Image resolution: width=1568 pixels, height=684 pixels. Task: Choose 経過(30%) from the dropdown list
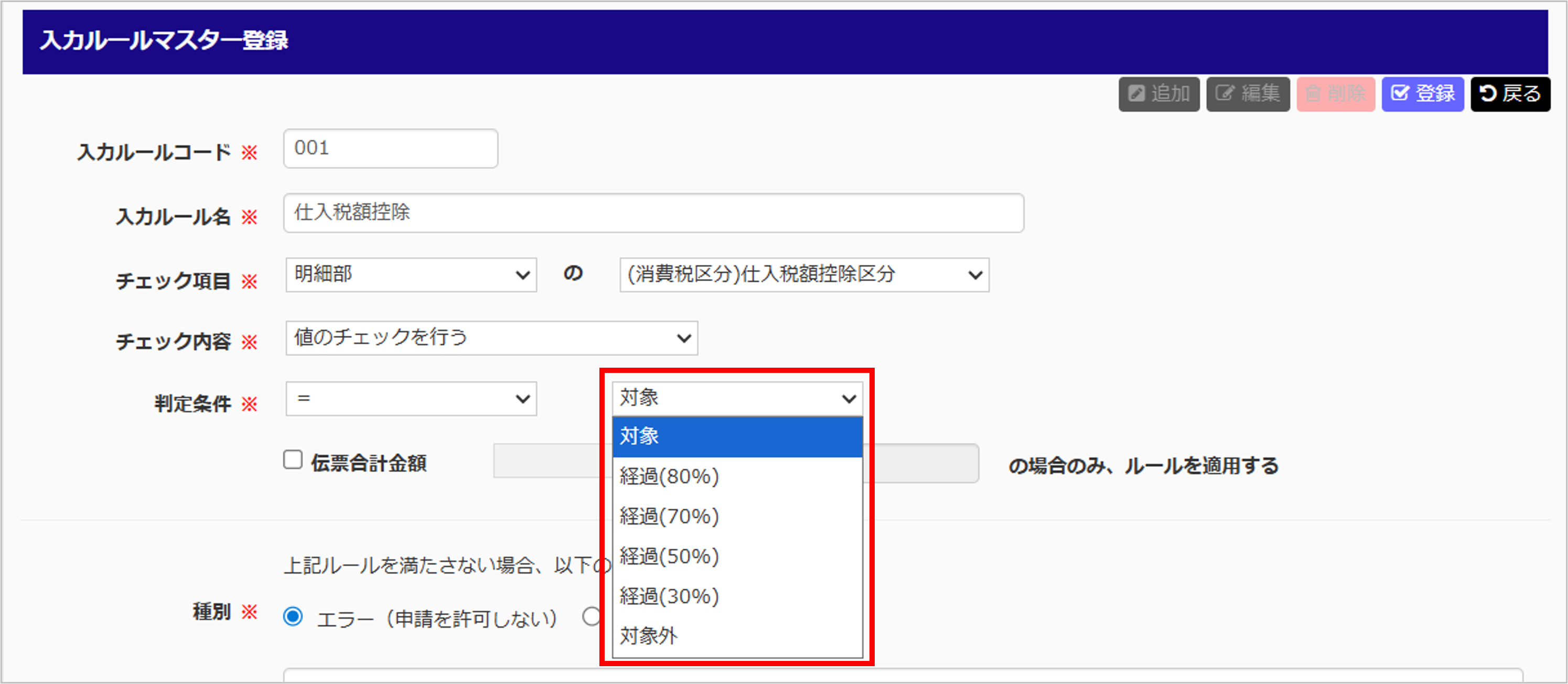(x=737, y=596)
